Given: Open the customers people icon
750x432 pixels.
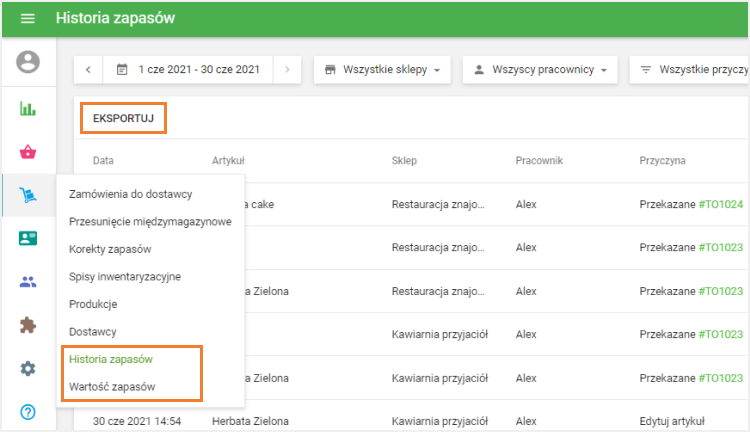Looking at the screenshot, I should pyautogui.click(x=28, y=282).
